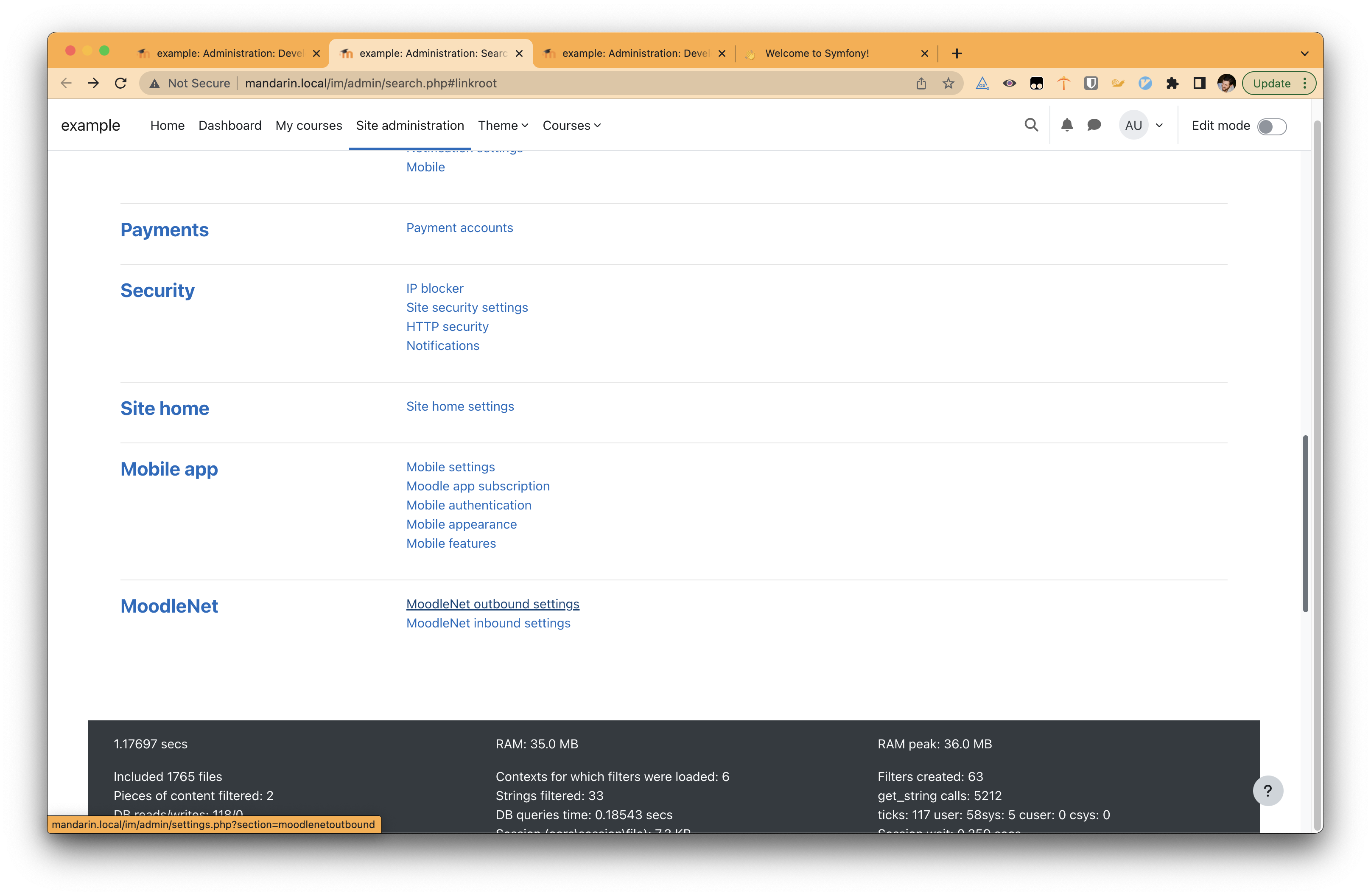Open MoodleNet outbound settings link
Screen dimensions: 1371x896
pyautogui.click(x=492, y=604)
